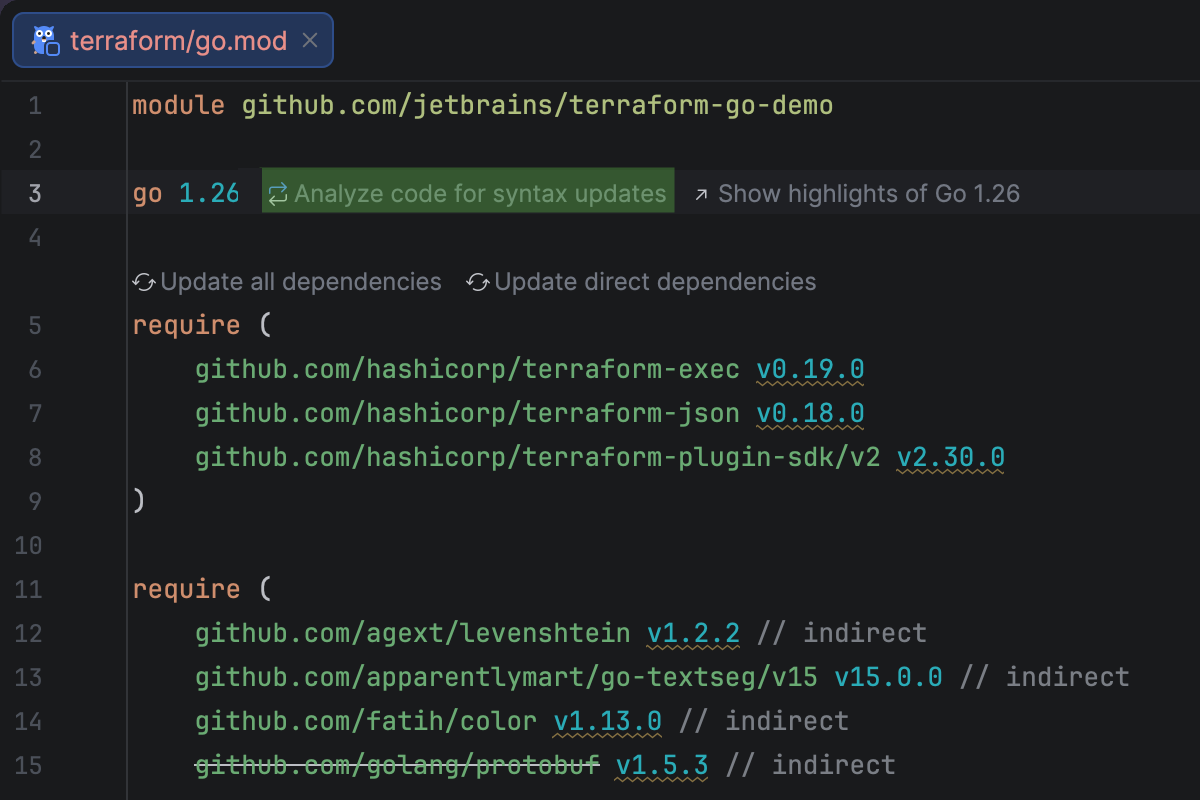1200x800 pixels.
Task: Select the terraform/go.mod editor tab
Action: (x=178, y=41)
